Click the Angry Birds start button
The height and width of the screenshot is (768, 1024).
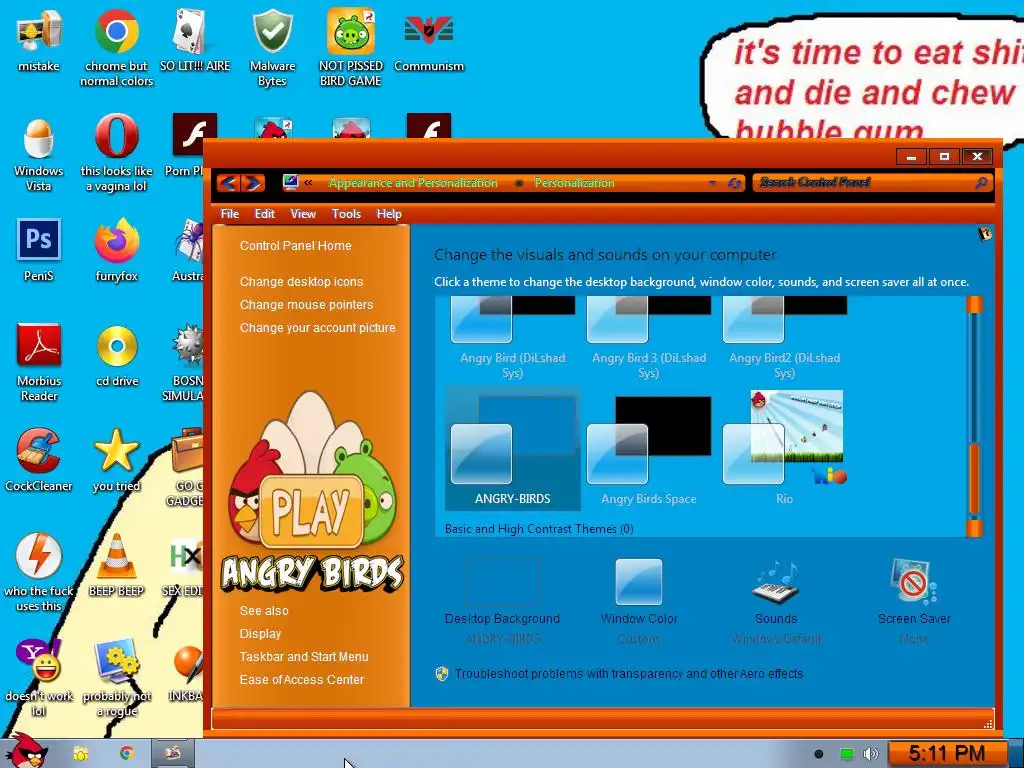tap(26, 750)
